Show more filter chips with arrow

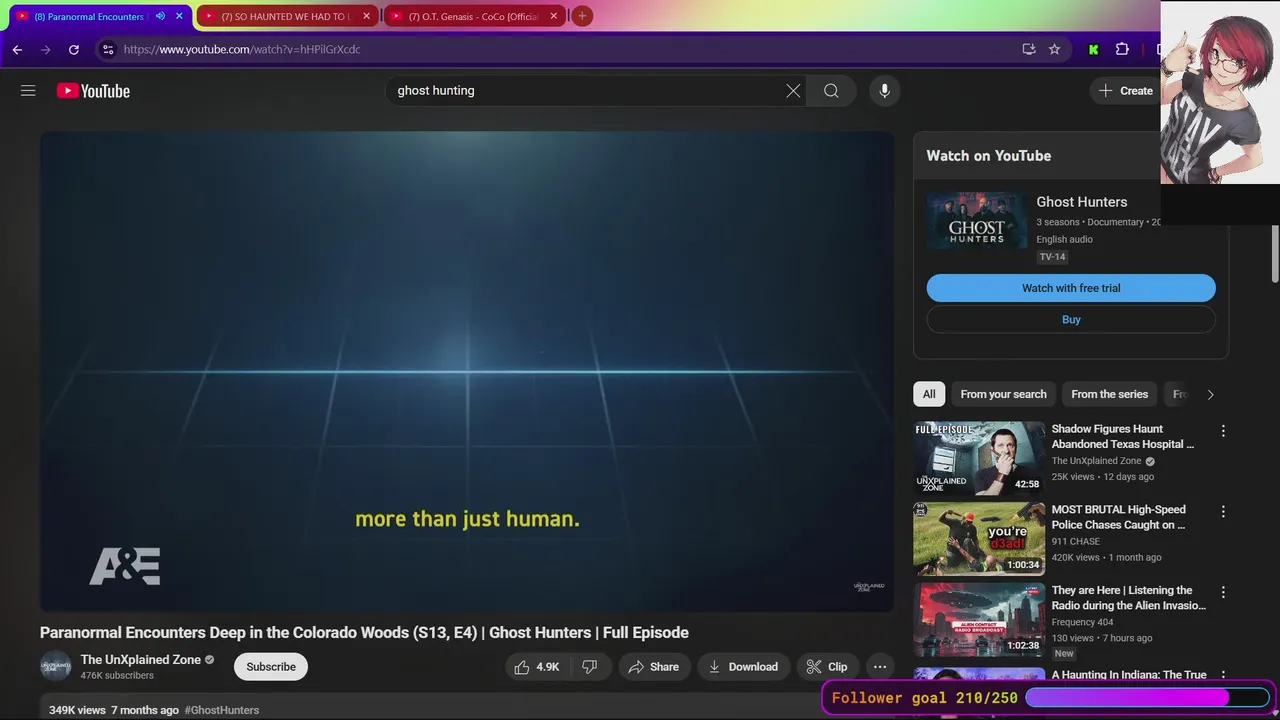click(x=1210, y=394)
